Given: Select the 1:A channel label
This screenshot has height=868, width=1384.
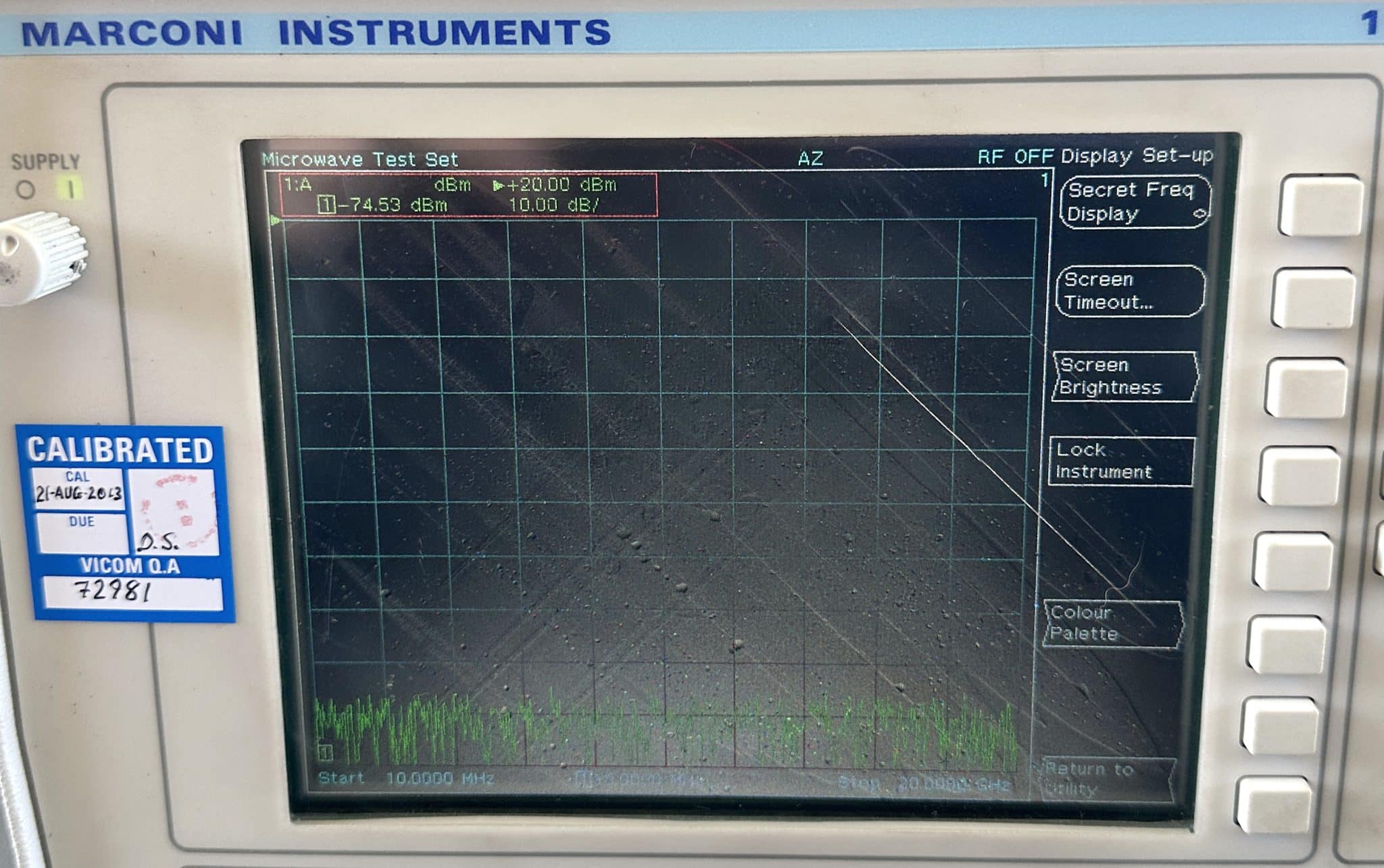Looking at the screenshot, I should pos(297,184).
